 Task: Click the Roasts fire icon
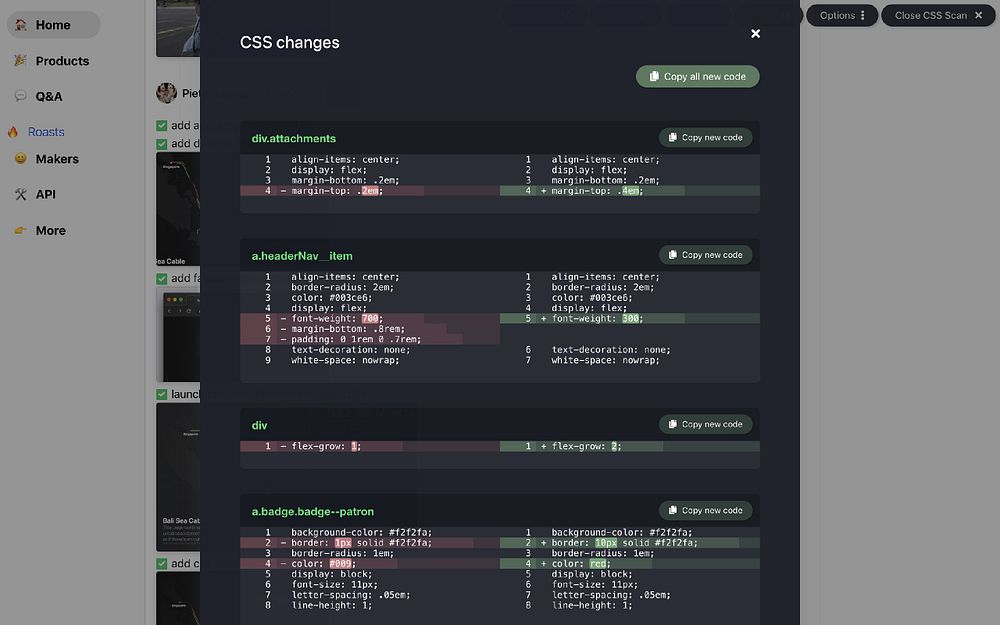click(x=13, y=132)
